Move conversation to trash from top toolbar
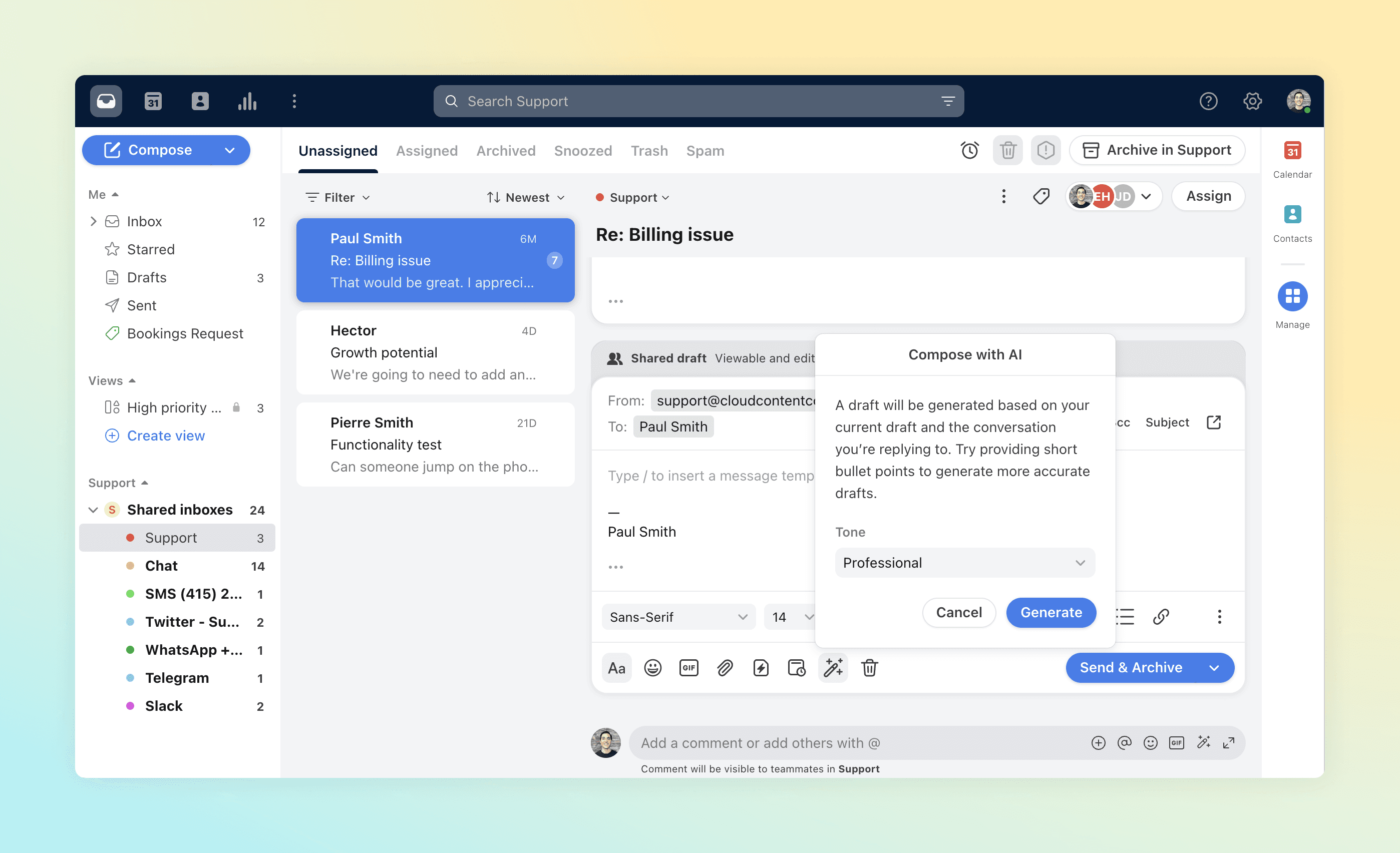Viewport: 1400px width, 853px height. coord(1008,151)
